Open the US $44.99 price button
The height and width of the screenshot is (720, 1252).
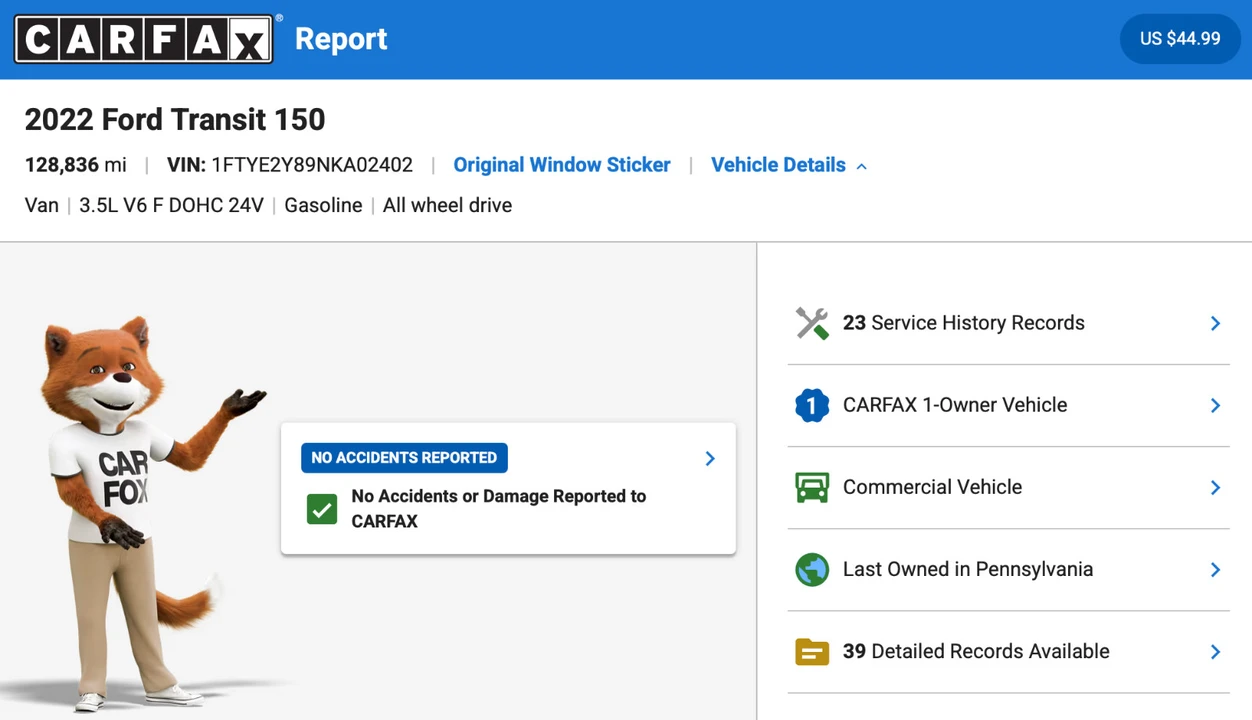1180,39
